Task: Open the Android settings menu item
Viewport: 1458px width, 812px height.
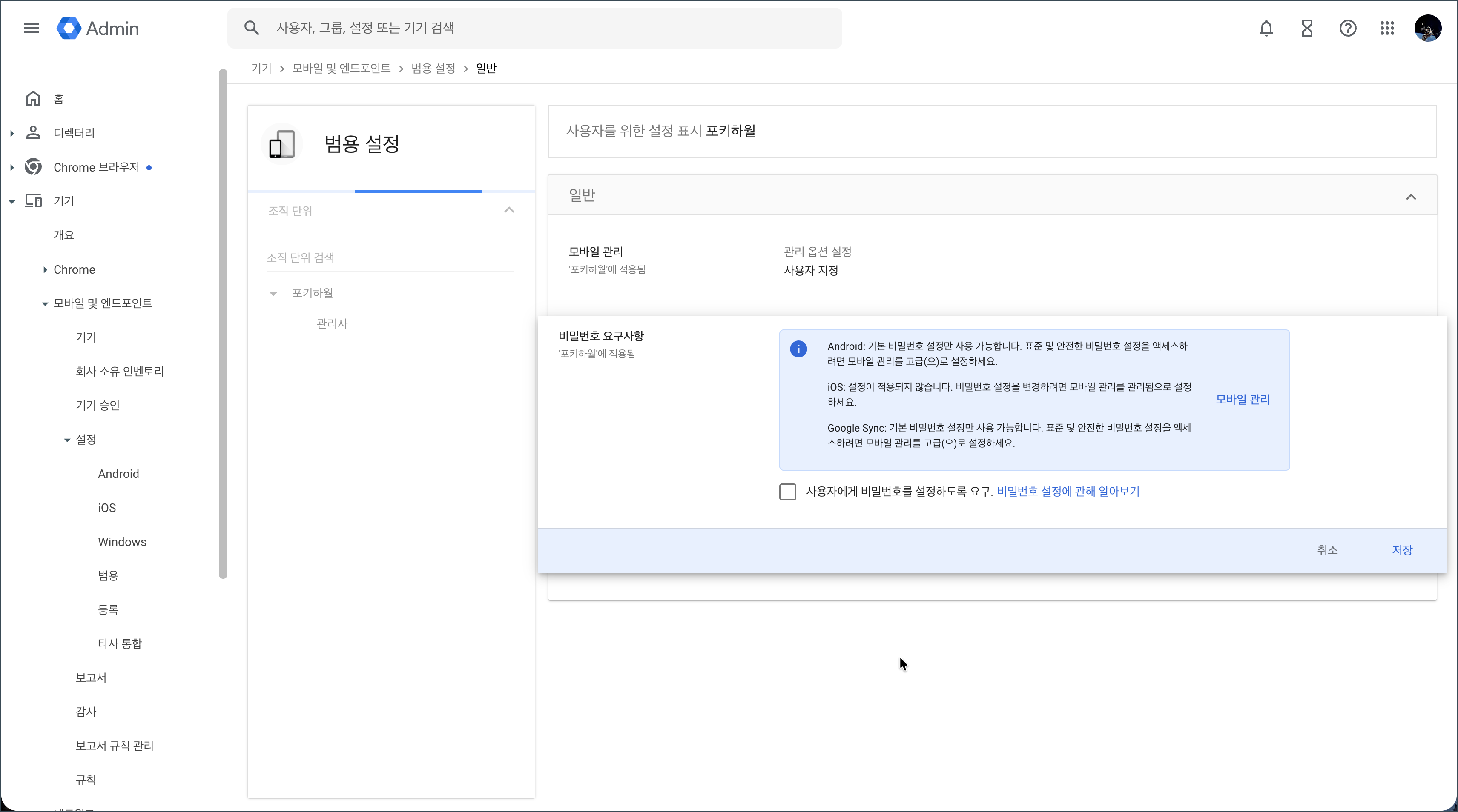Action: tap(118, 474)
